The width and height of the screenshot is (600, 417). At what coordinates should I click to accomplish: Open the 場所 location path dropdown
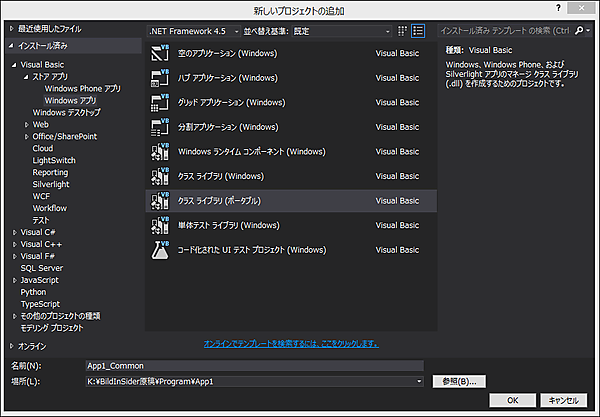[x=420, y=381]
